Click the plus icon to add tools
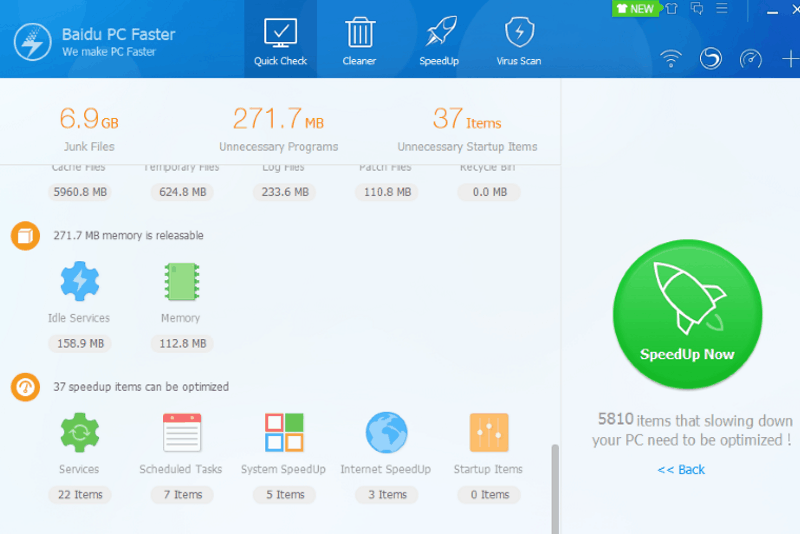This screenshot has height=534, width=800. tap(791, 59)
